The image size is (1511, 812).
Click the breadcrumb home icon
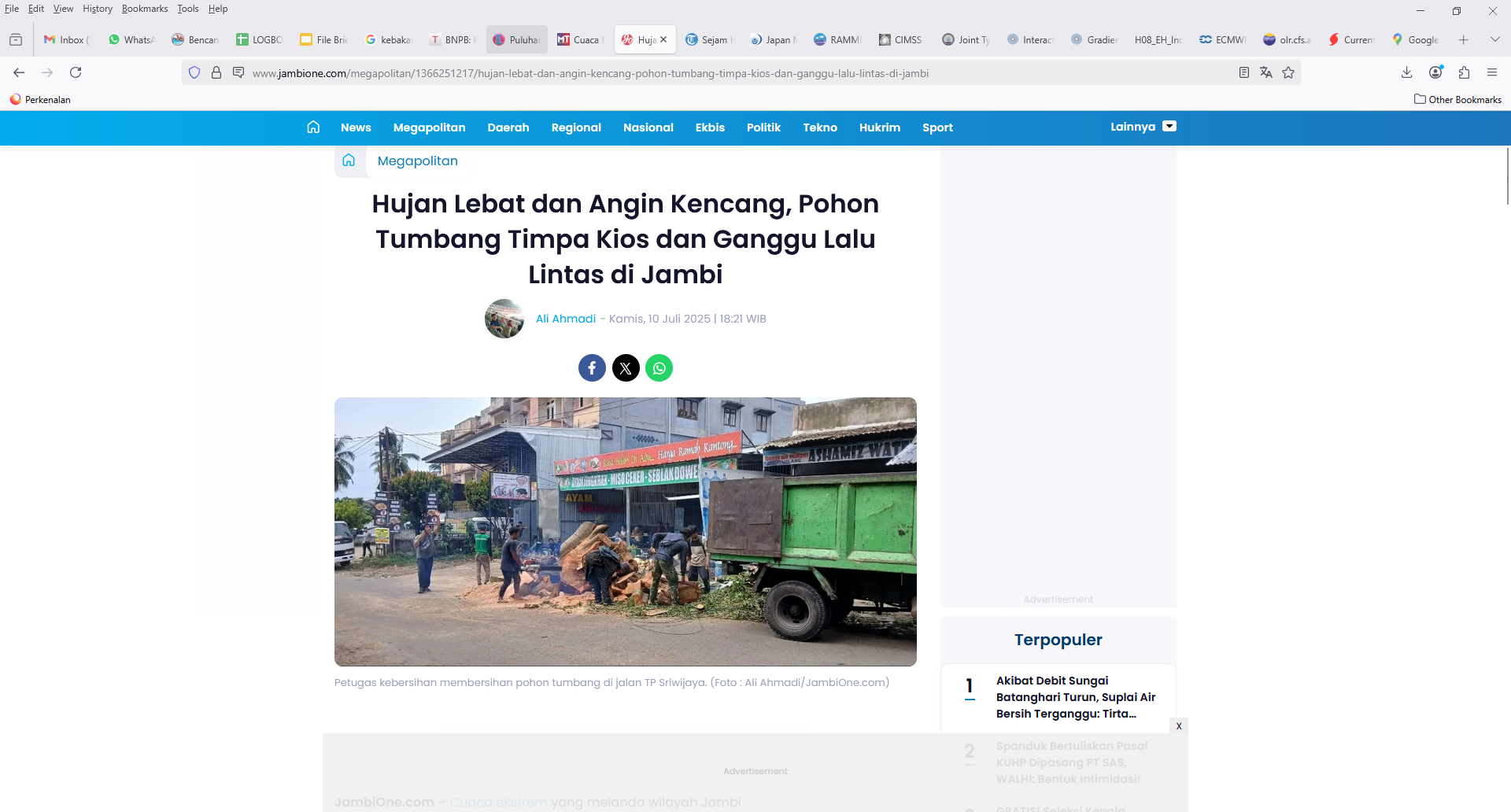click(349, 161)
